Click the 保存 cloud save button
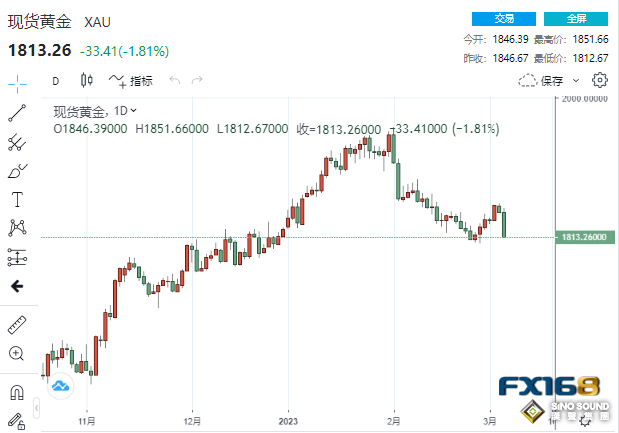This screenshot has height=433, width=619. 540,81
